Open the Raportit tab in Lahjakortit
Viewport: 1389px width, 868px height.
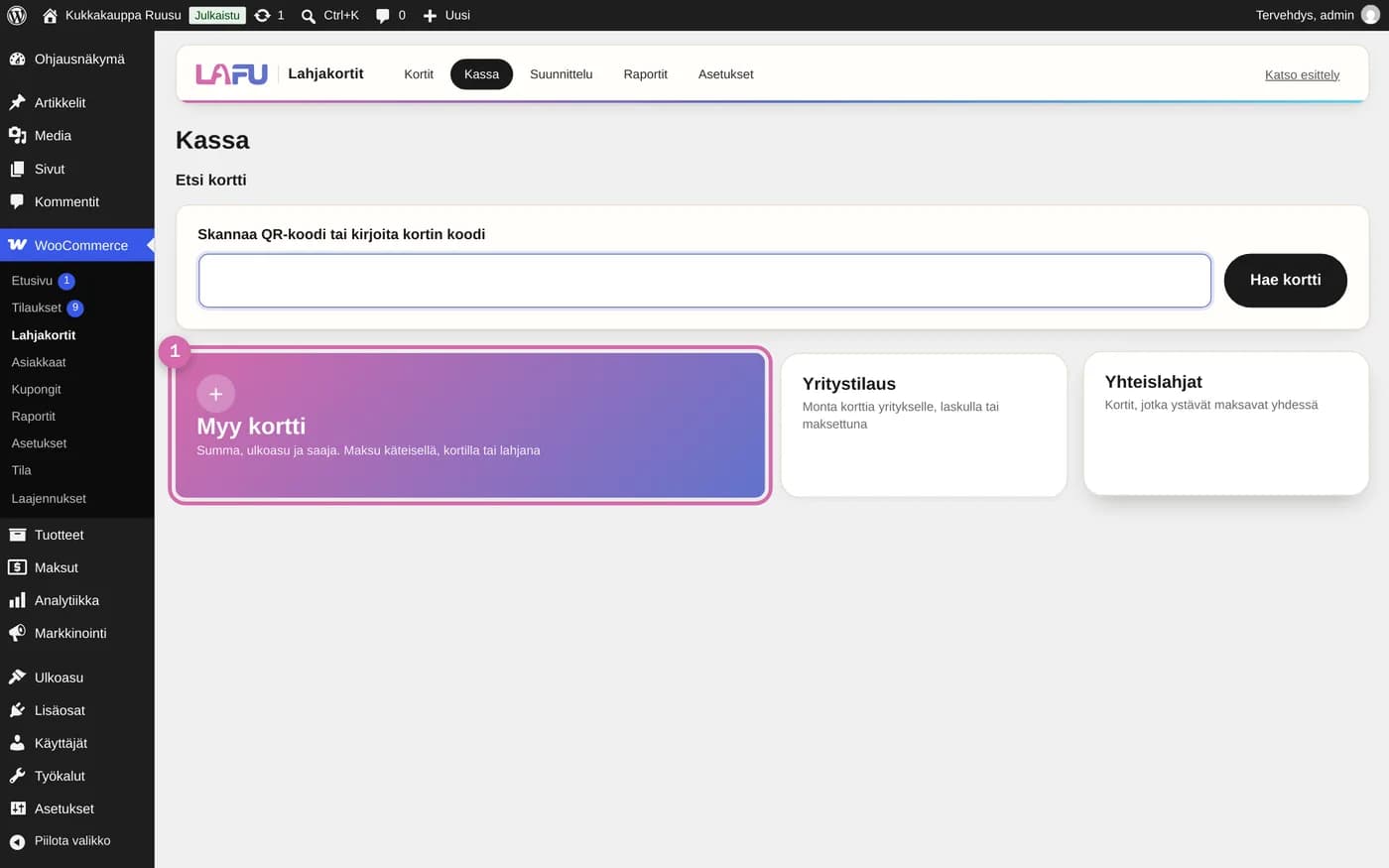(x=645, y=74)
